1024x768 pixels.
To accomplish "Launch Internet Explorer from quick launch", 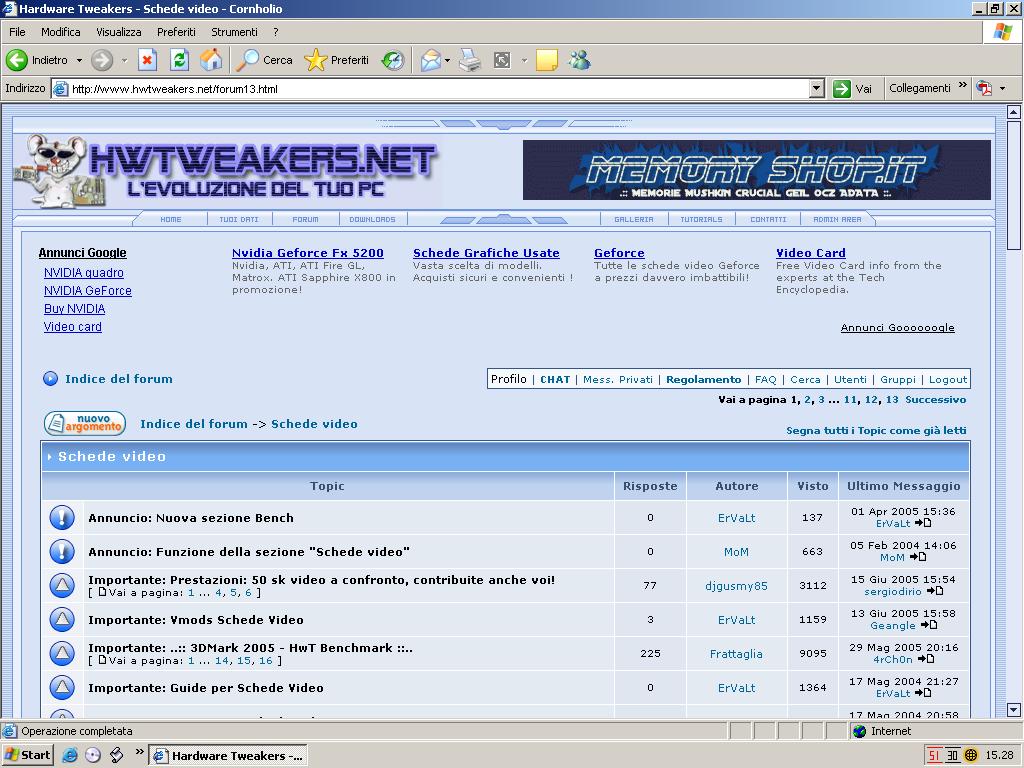I will (x=69, y=756).
